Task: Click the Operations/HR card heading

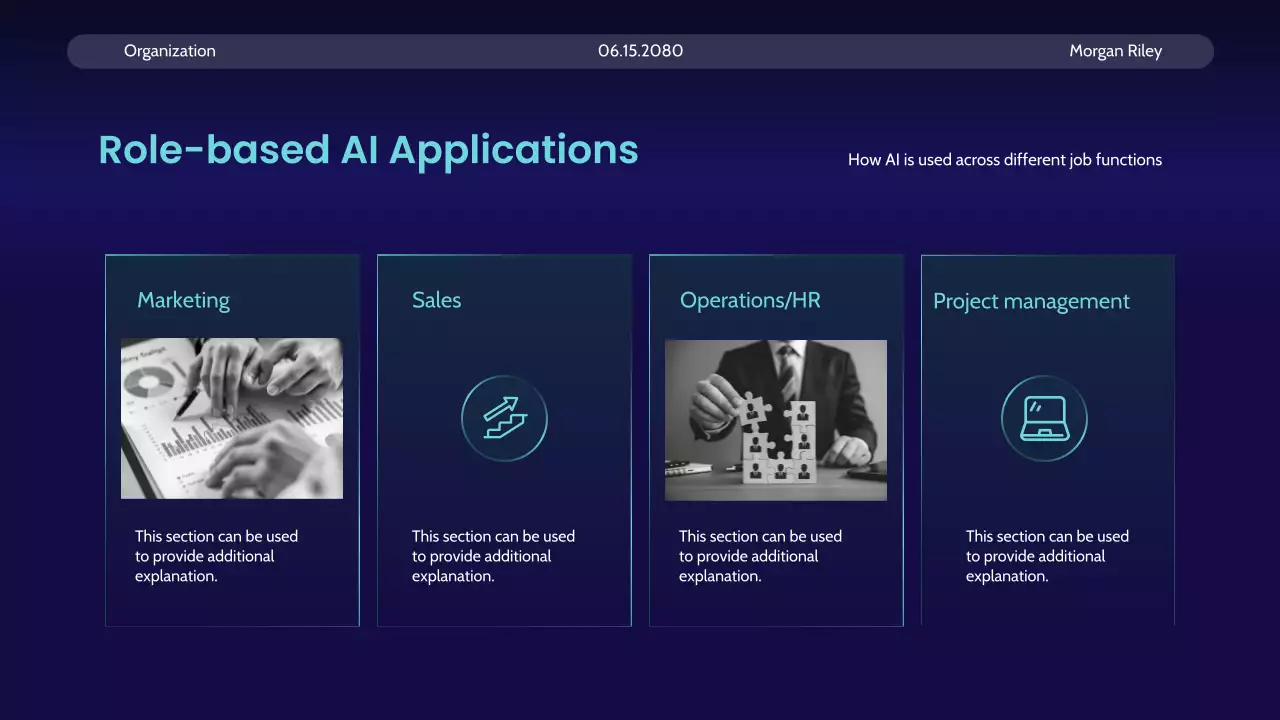Action: 750,300
